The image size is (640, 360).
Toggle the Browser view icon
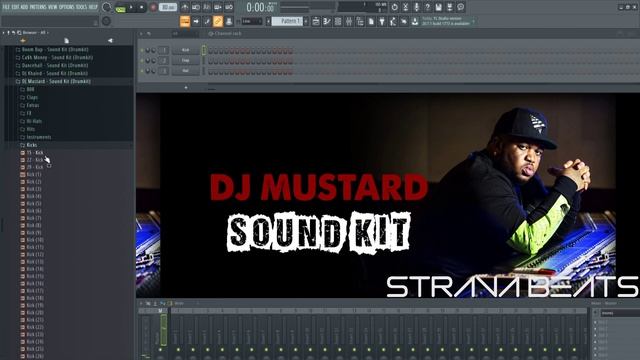tap(360, 21)
